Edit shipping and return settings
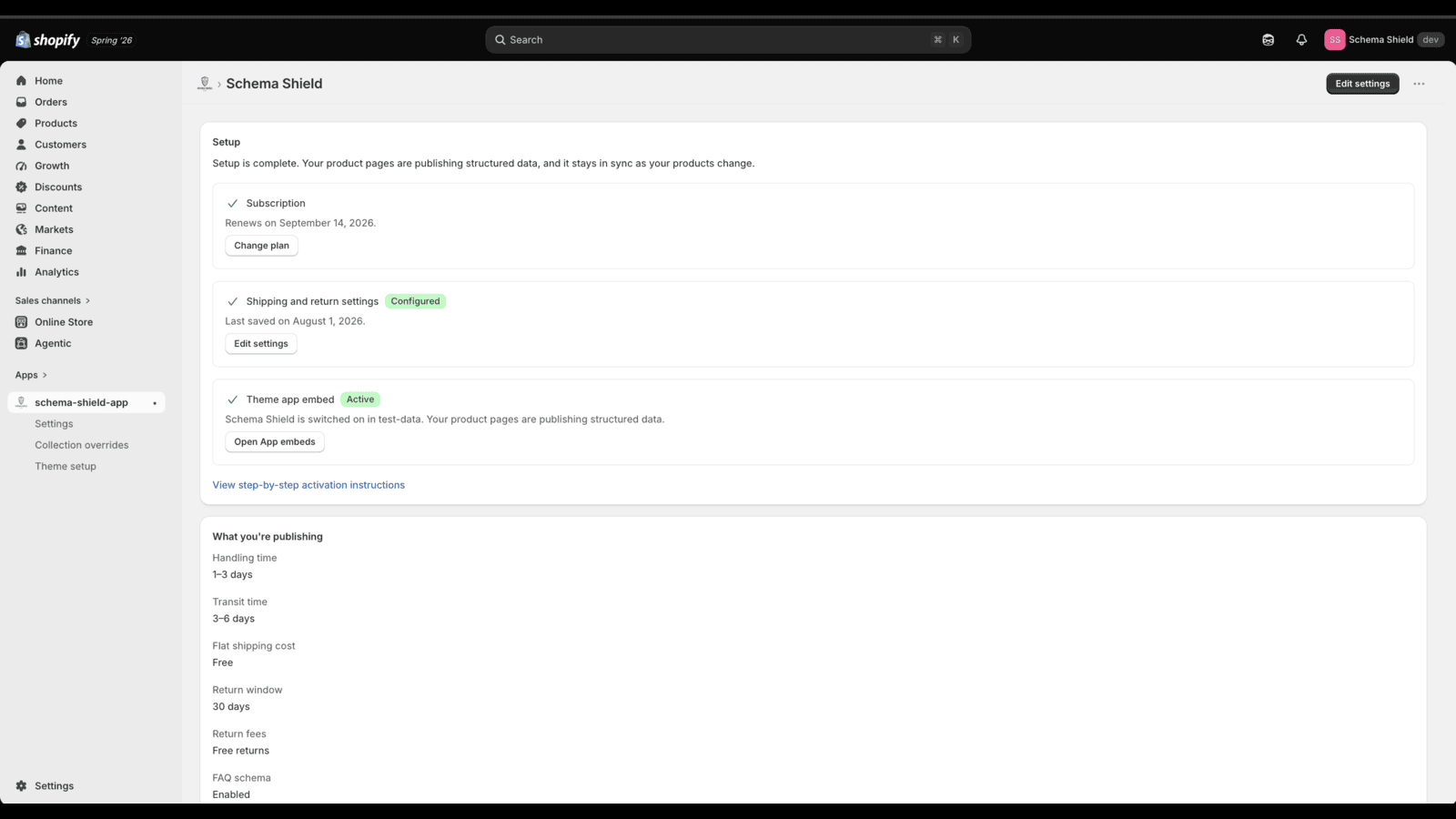 click(261, 344)
